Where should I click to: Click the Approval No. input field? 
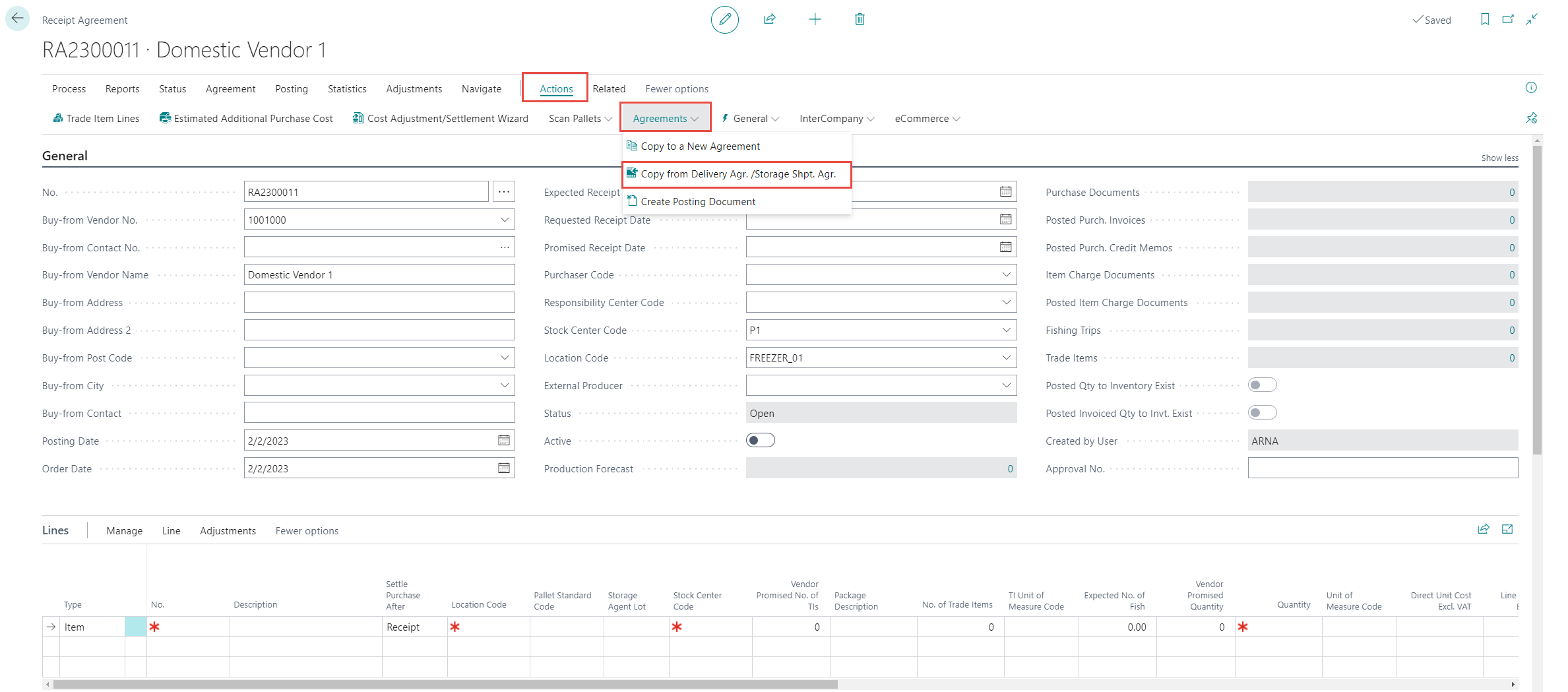[1382, 468]
